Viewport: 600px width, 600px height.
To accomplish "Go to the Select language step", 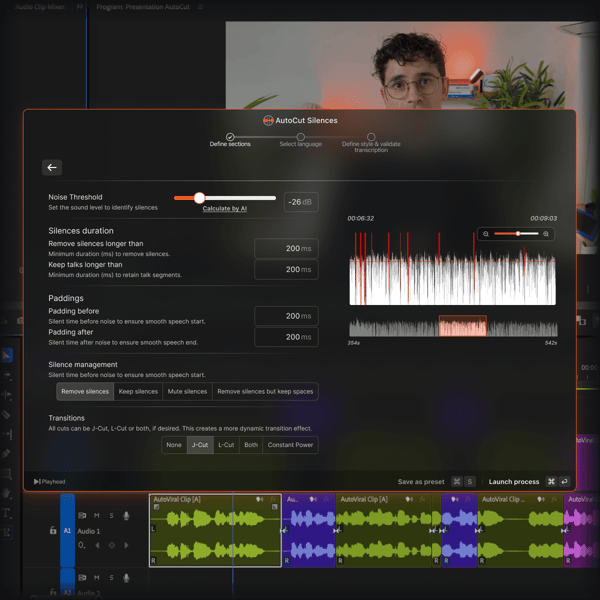I will 300,137.
